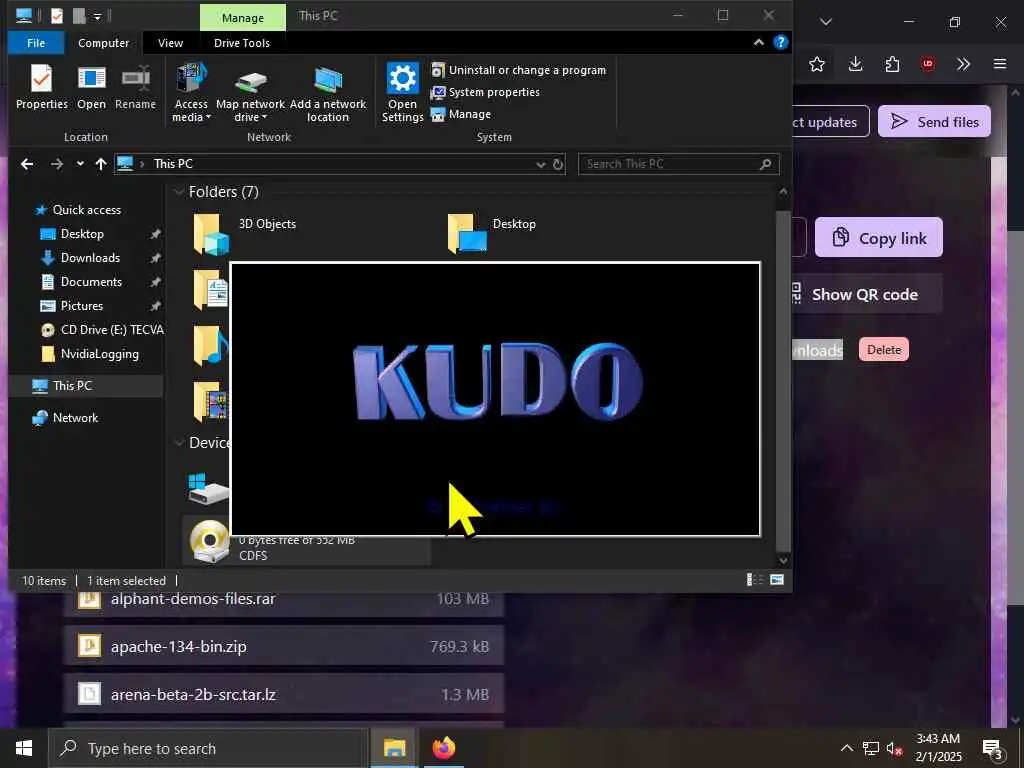Screen dimensions: 1024x768
Task: Open System properties from the ribbon
Action: click(485, 92)
